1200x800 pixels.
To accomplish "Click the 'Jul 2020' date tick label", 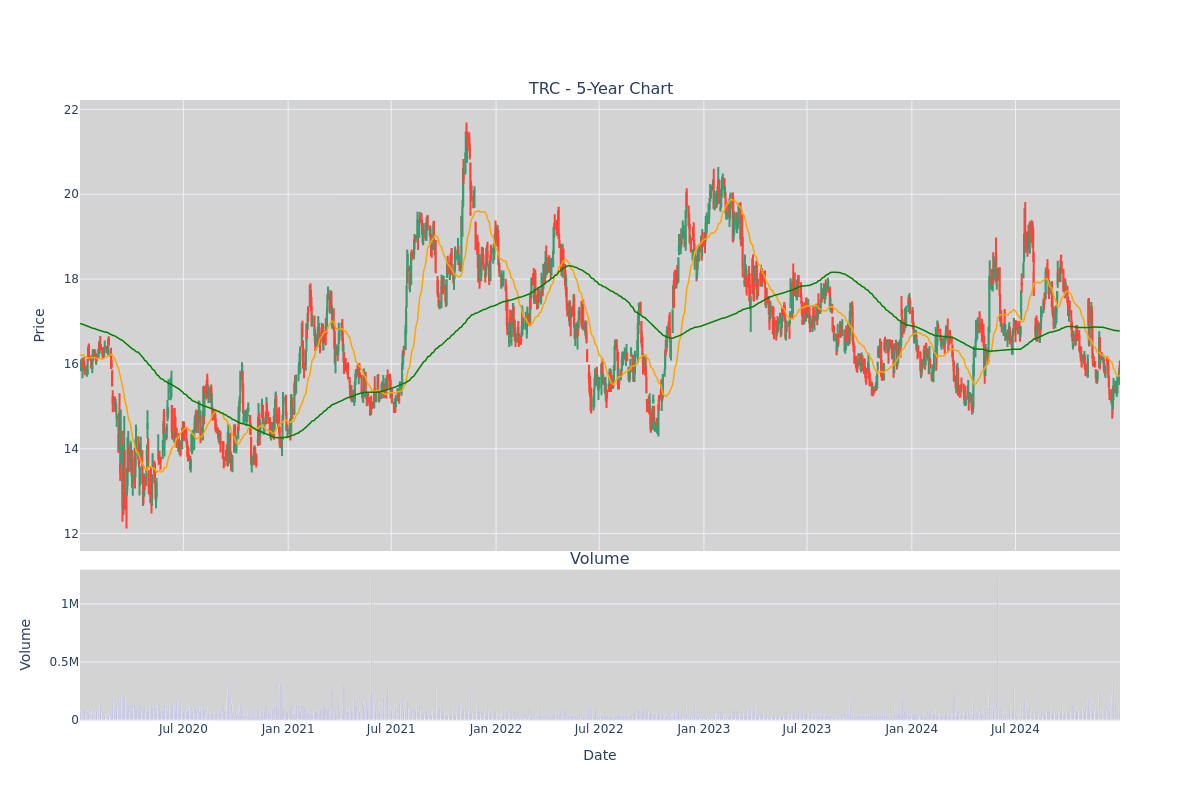I will 183,729.
